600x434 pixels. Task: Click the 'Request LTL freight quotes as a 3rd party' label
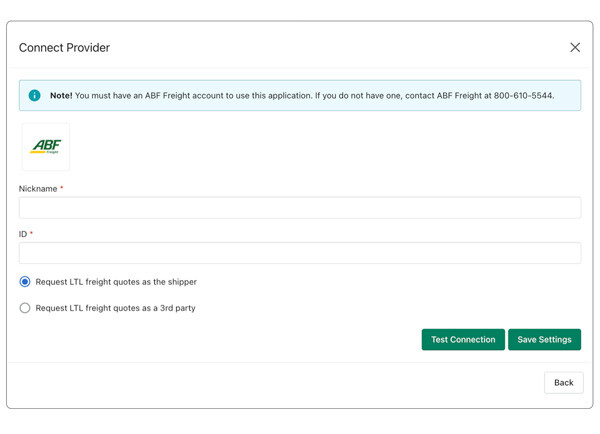click(x=115, y=308)
